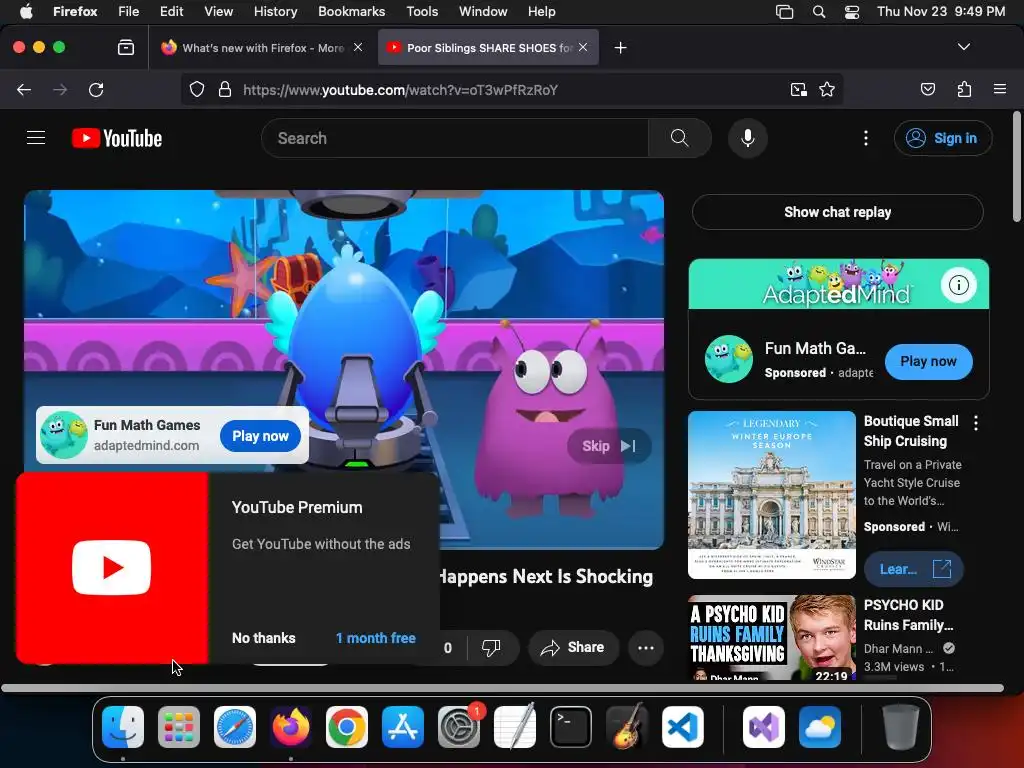This screenshot has height=768, width=1024.
Task: Open Safari from the Dock
Action: (x=234, y=727)
